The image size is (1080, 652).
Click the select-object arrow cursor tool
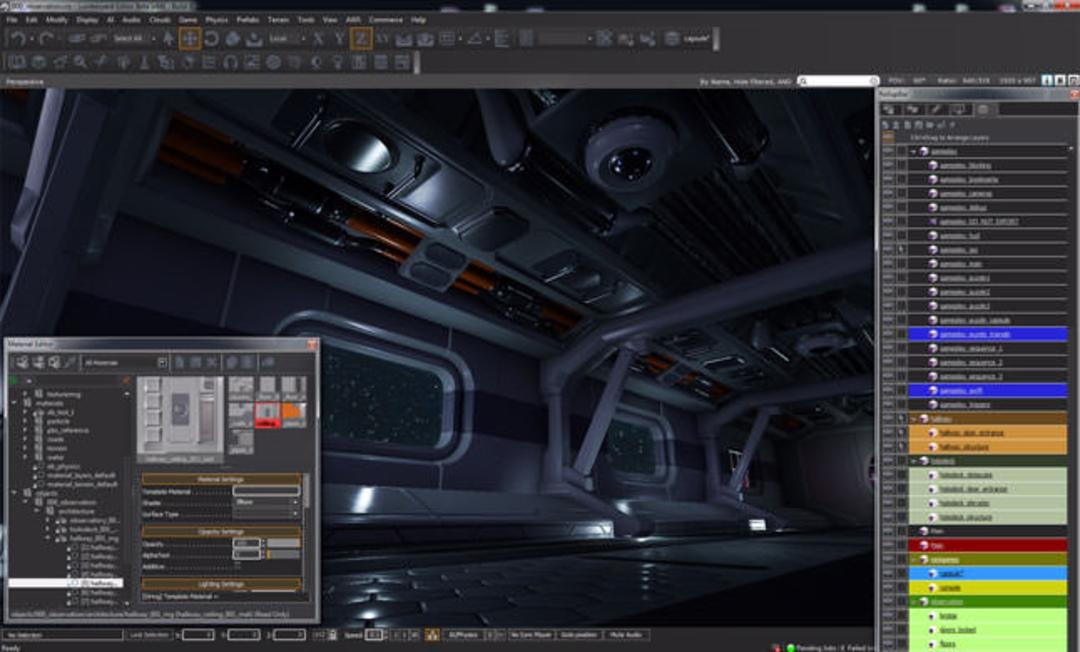168,39
